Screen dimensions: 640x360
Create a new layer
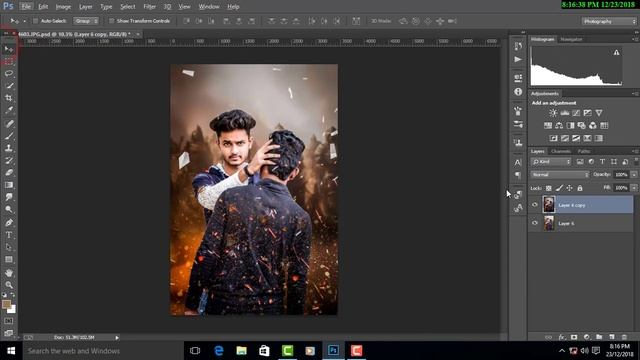[611, 337]
